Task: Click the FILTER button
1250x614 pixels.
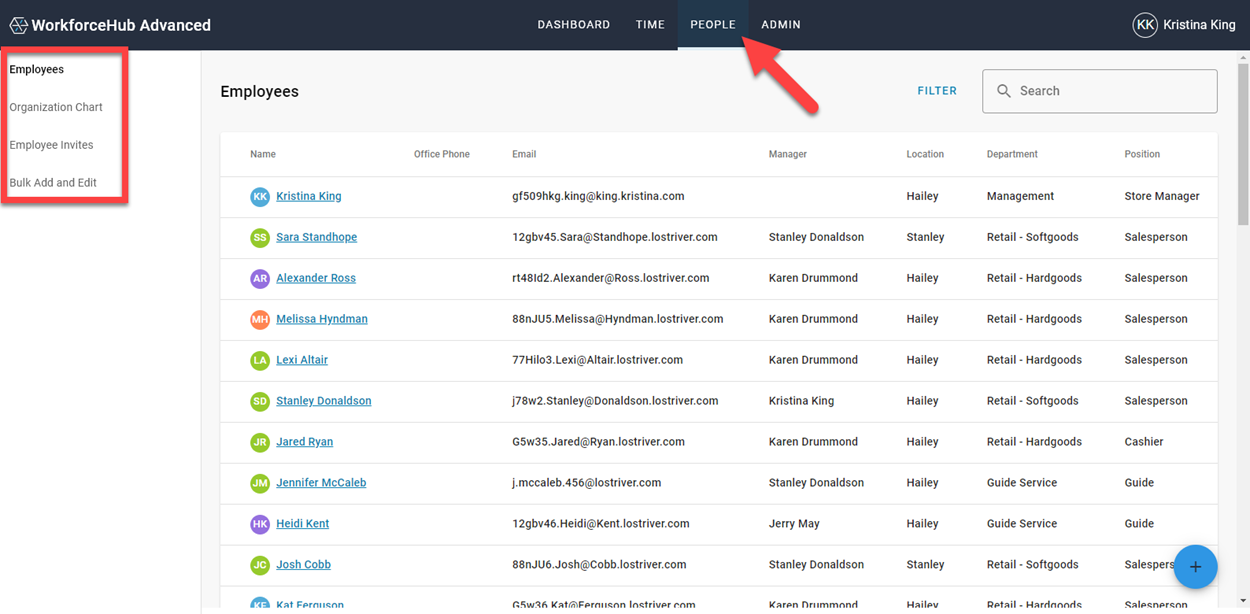Action: (937, 91)
